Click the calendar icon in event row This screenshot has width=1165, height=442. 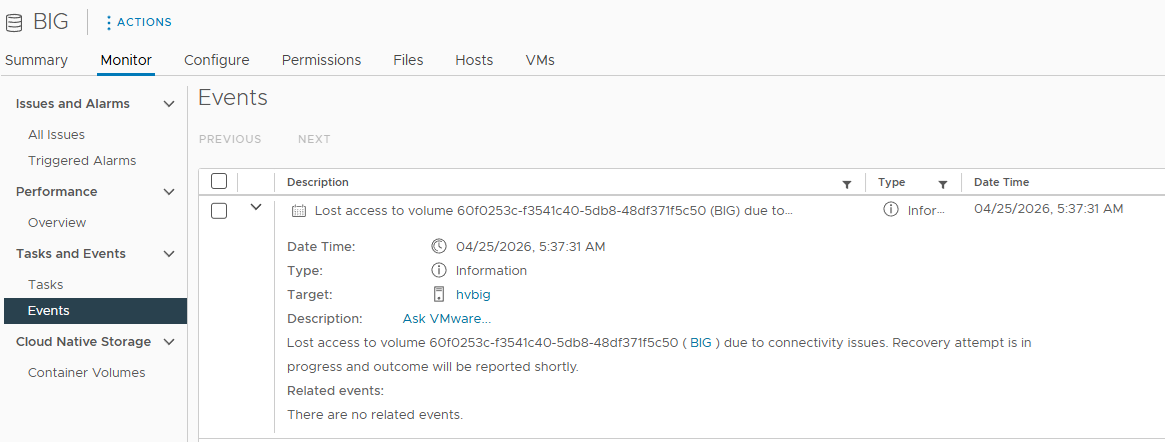pos(299,210)
